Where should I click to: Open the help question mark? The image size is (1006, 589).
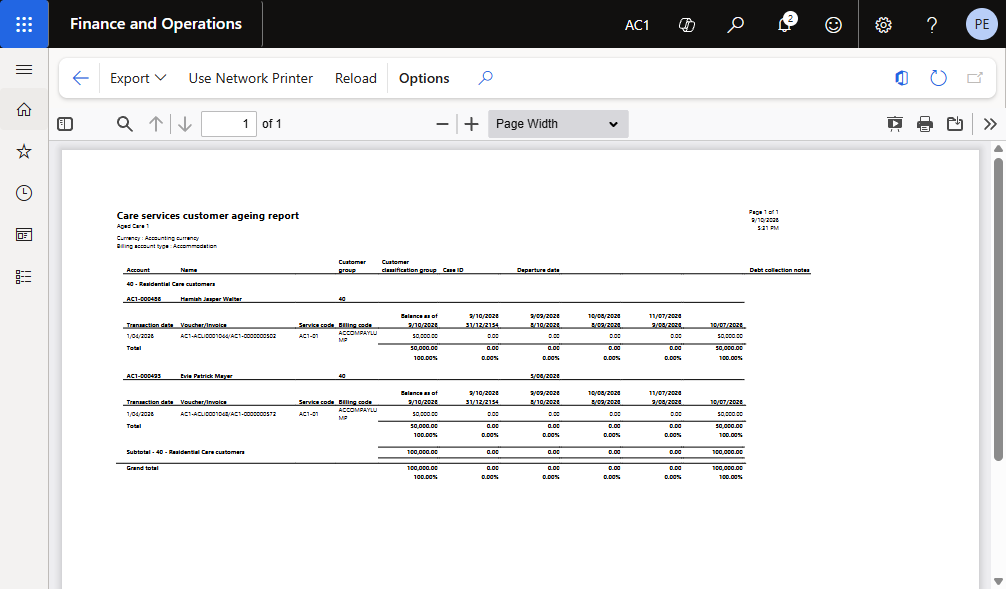[932, 24]
